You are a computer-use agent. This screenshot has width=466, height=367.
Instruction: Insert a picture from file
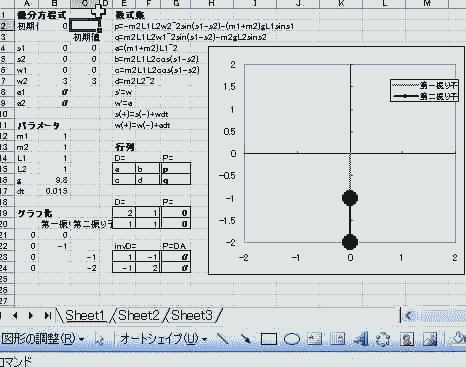pos(430,339)
